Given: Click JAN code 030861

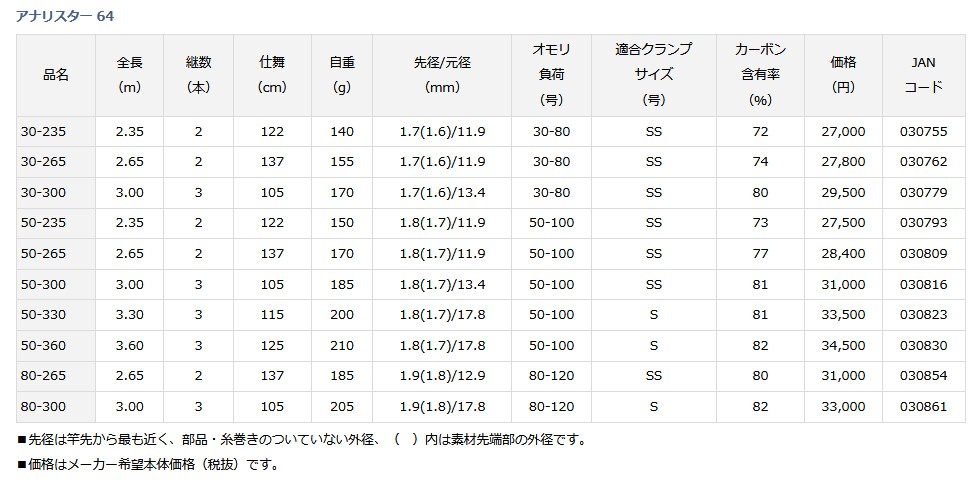Looking at the screenshot, I should point(924,407).
